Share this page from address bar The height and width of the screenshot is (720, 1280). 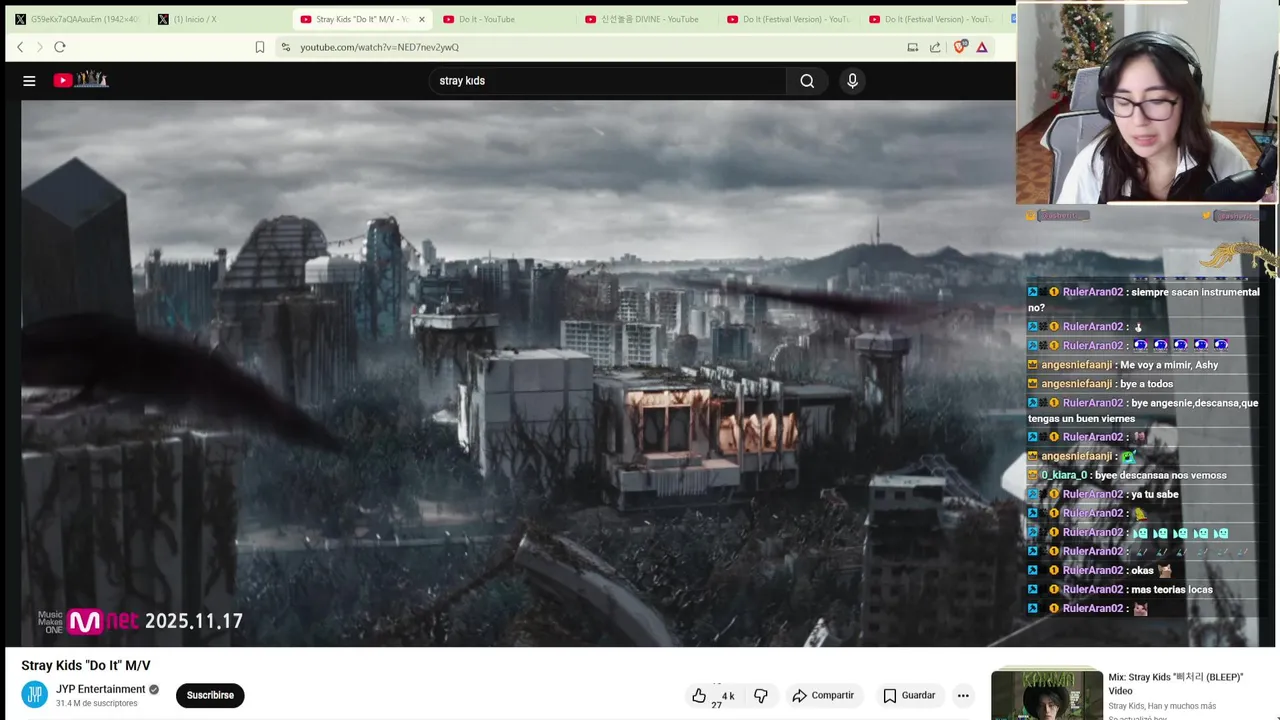[x=935, y=47]
